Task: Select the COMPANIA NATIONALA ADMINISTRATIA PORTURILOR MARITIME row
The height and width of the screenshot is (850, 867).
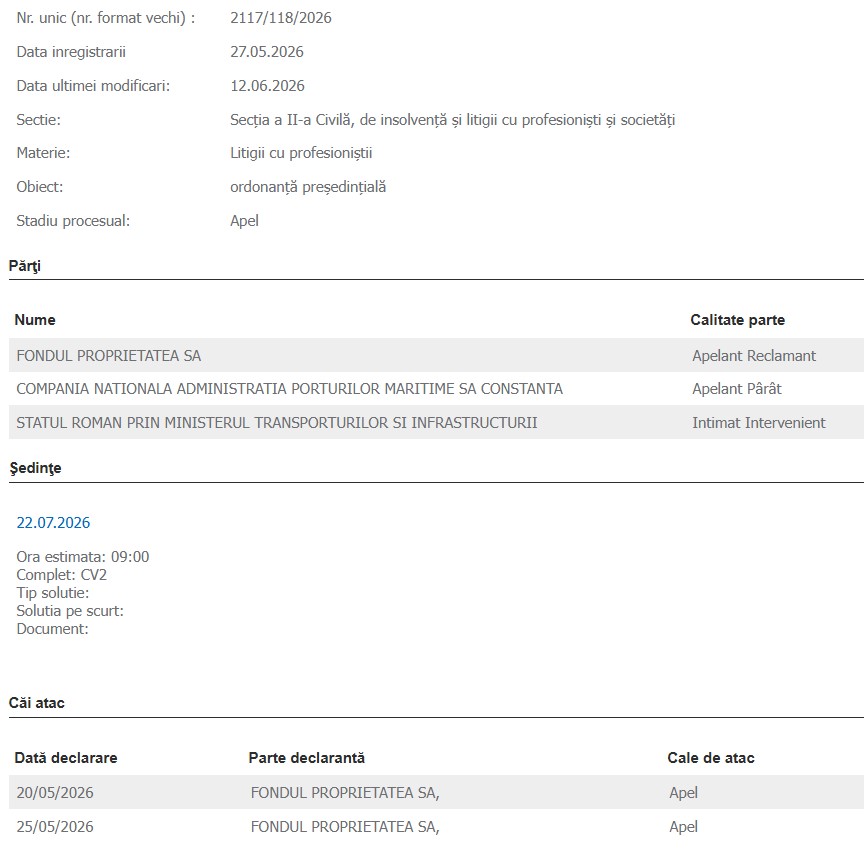Action: [436, 389]
